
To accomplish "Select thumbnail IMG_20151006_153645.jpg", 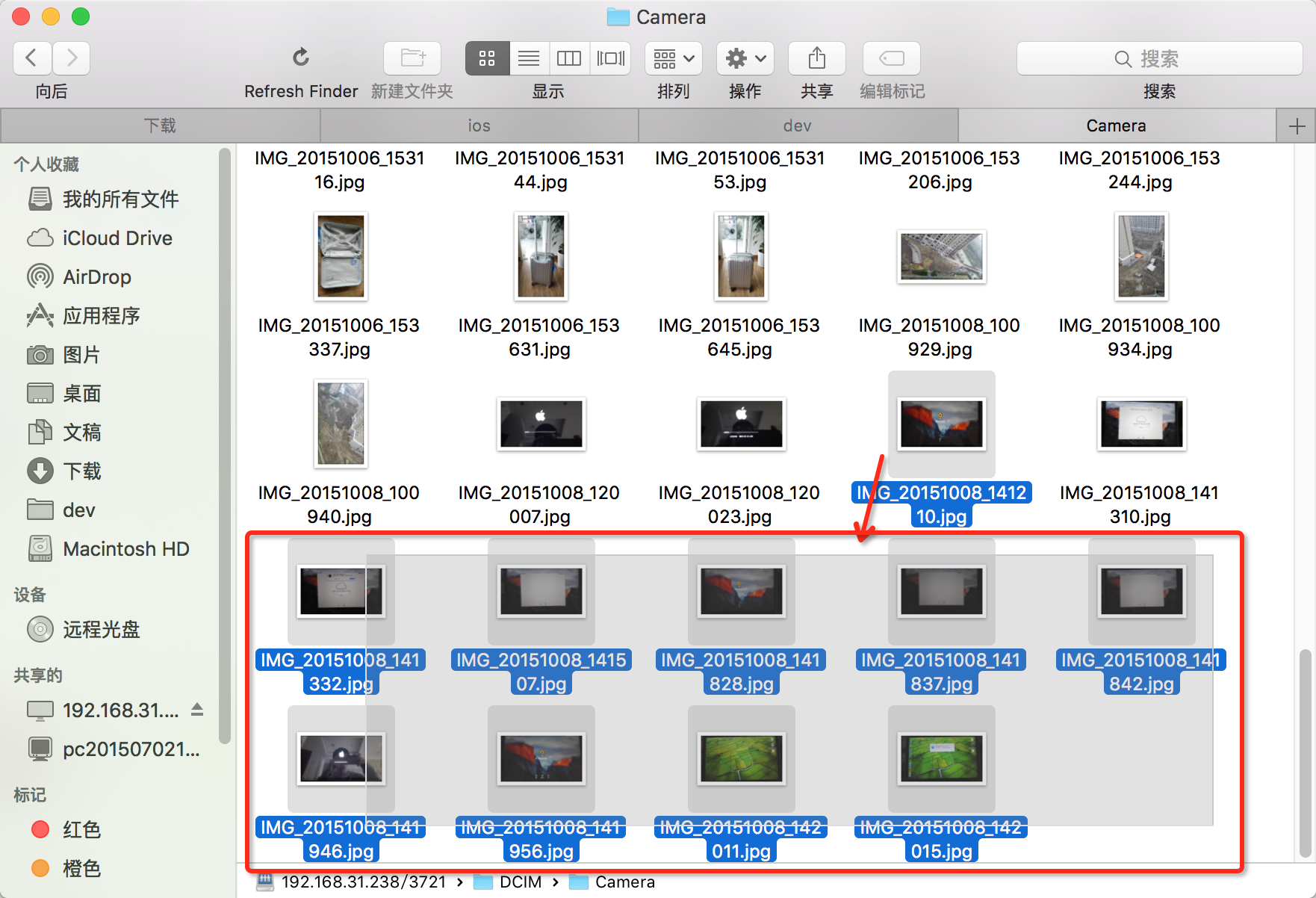I will click(741, 256).
